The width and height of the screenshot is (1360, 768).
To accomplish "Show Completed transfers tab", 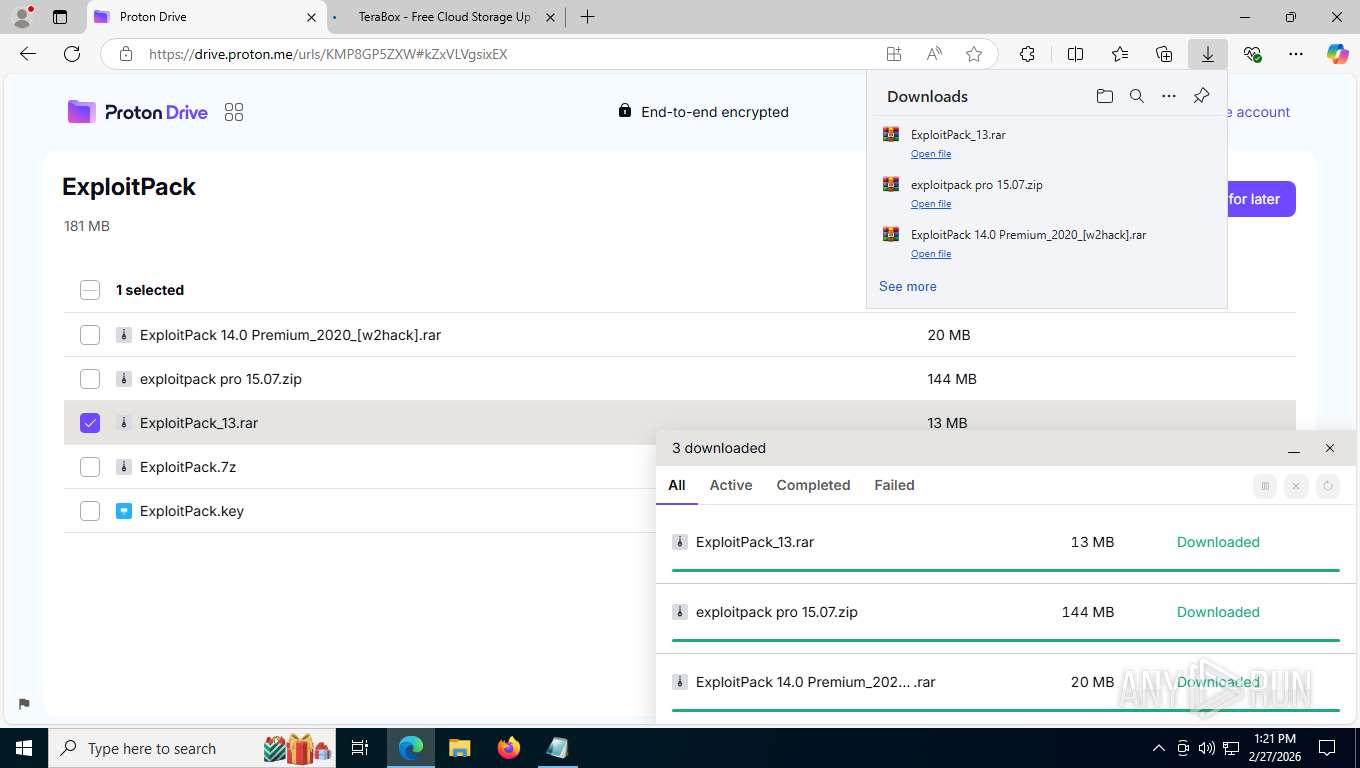I will [813, 485].
